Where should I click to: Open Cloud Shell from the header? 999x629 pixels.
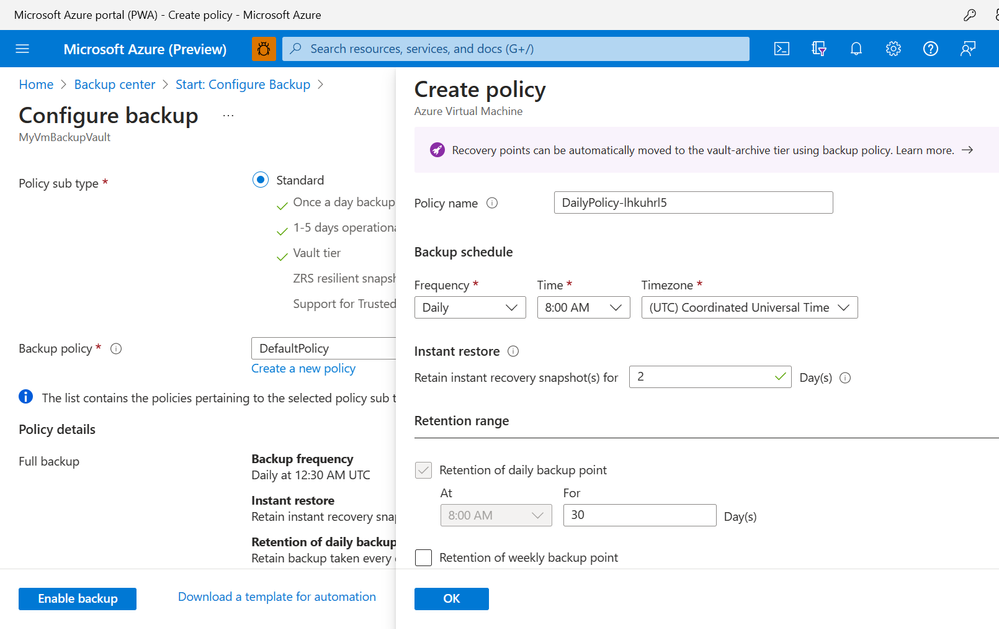[x=781, y=49]
